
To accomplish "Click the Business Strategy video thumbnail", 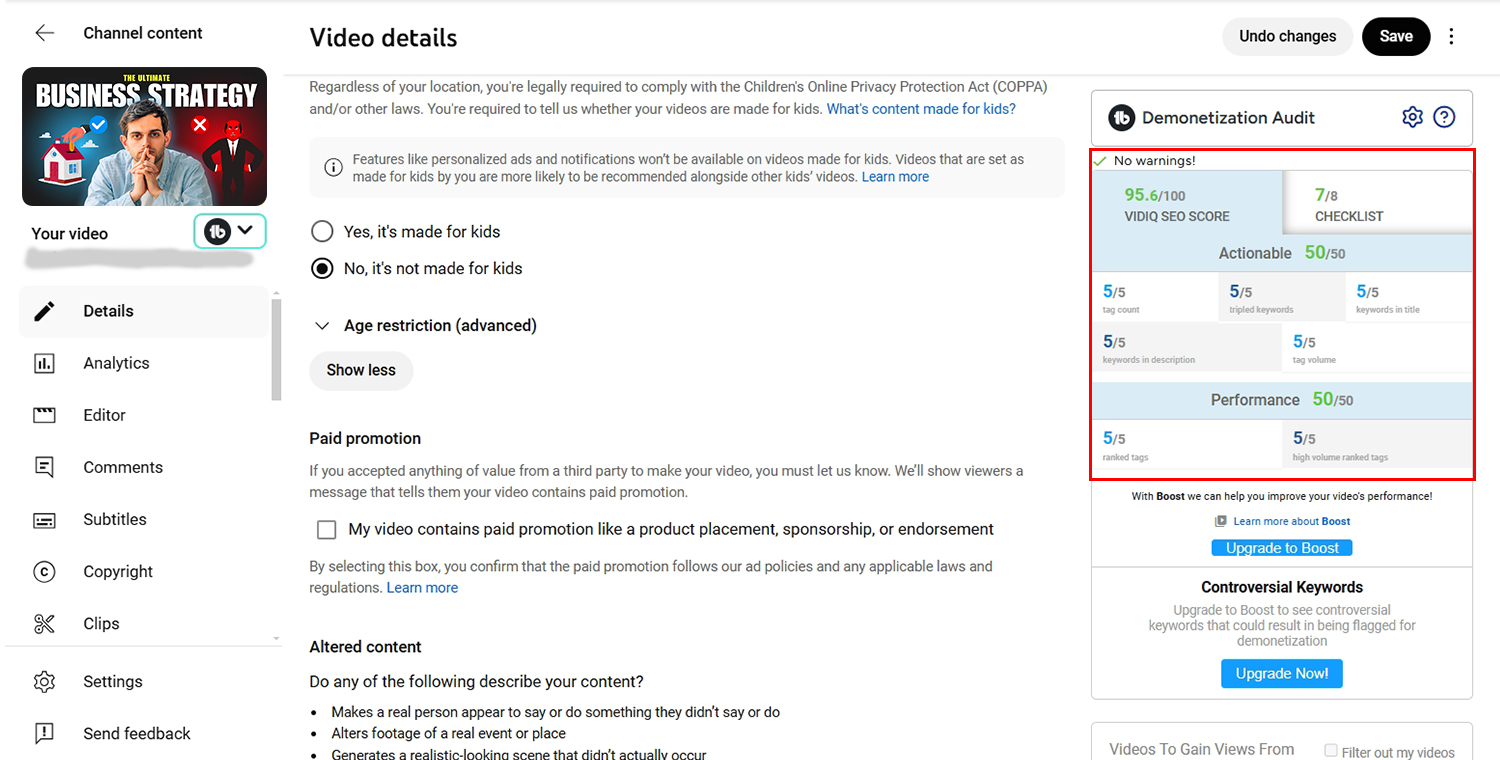I will pos(144,136).
